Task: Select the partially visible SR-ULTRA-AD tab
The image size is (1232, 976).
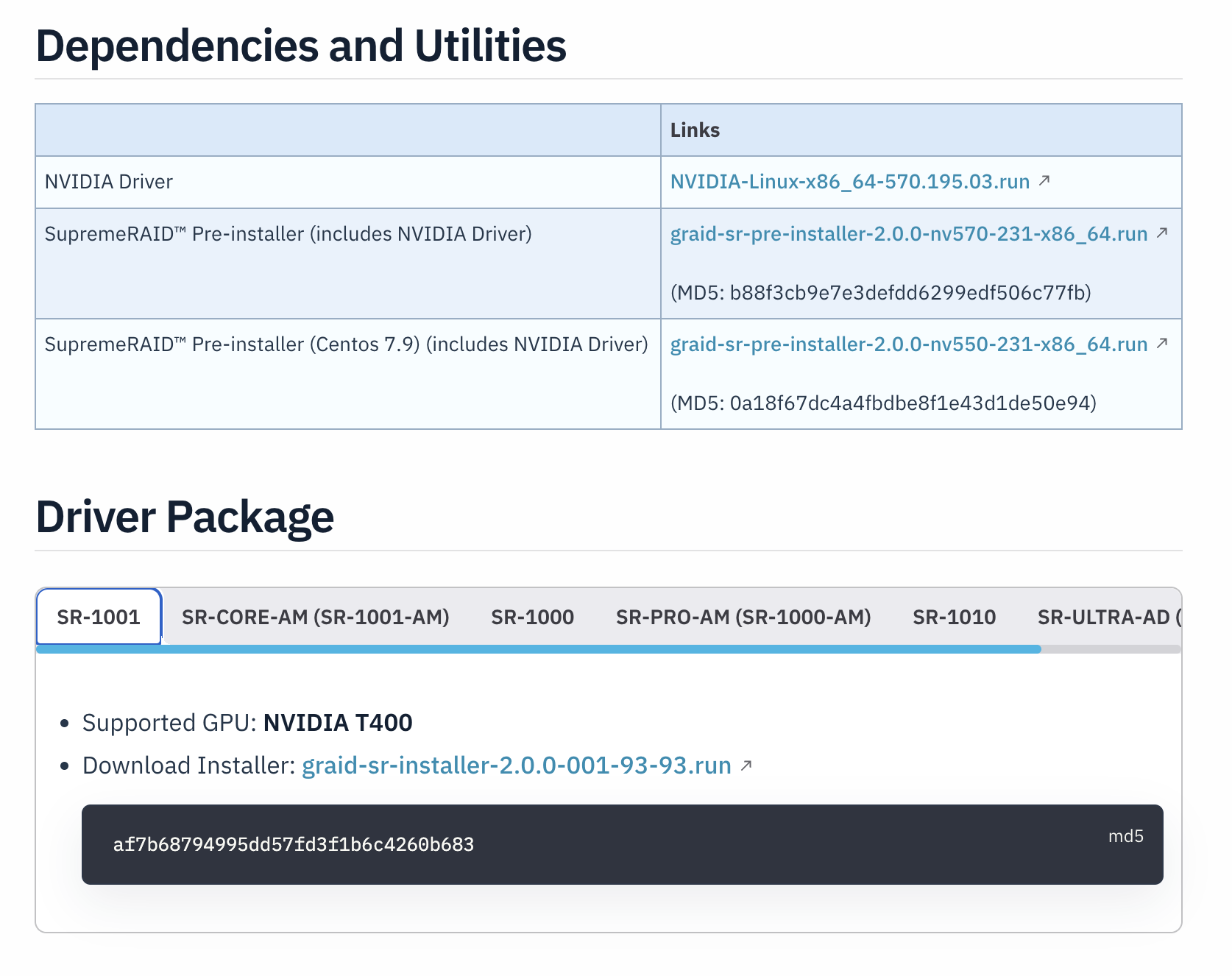Action: [x=1108, y=617]
